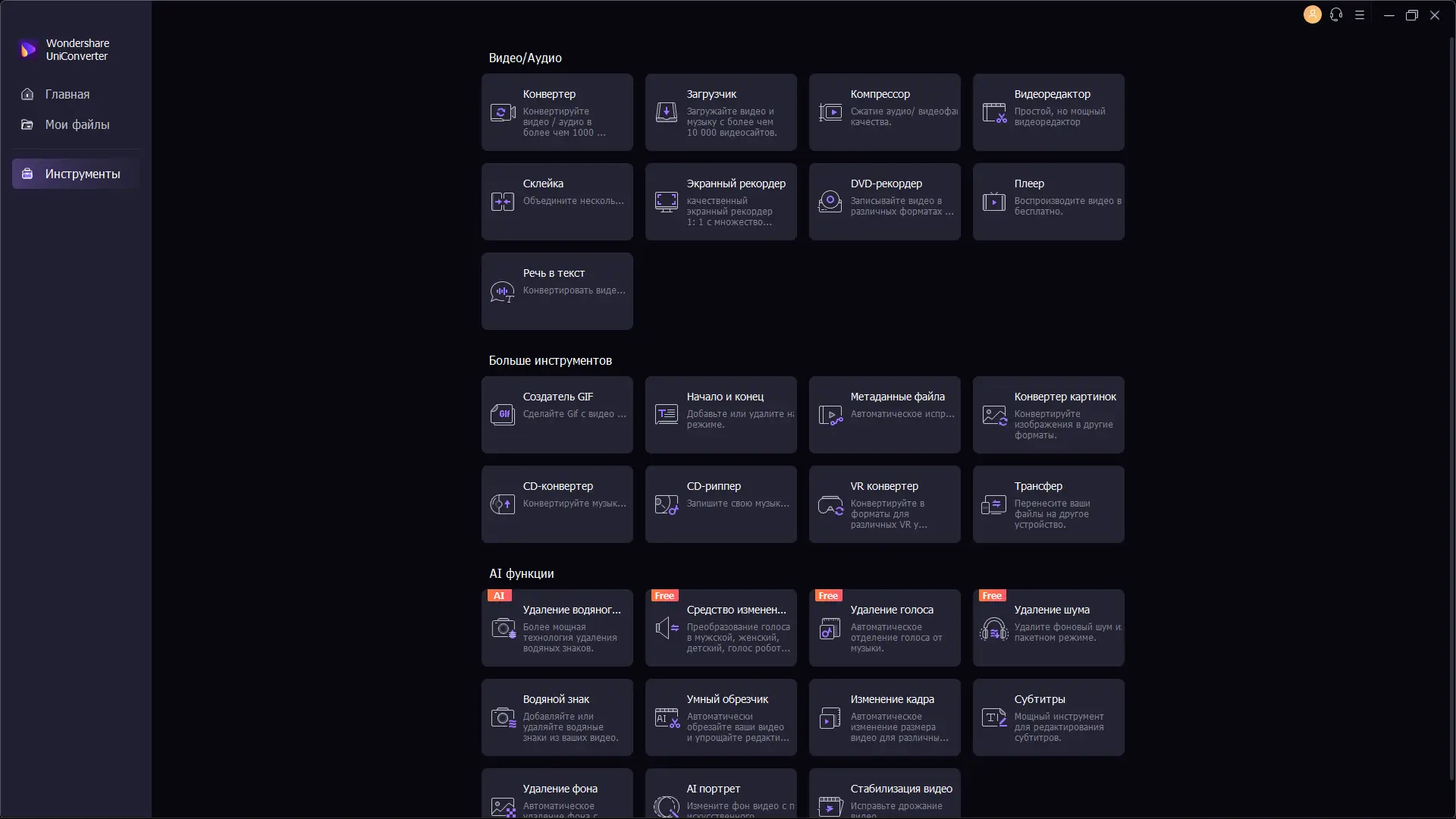Click the support headset icon in title bar
This screenshot has width=1456, height=819.
pos(1336,15)
